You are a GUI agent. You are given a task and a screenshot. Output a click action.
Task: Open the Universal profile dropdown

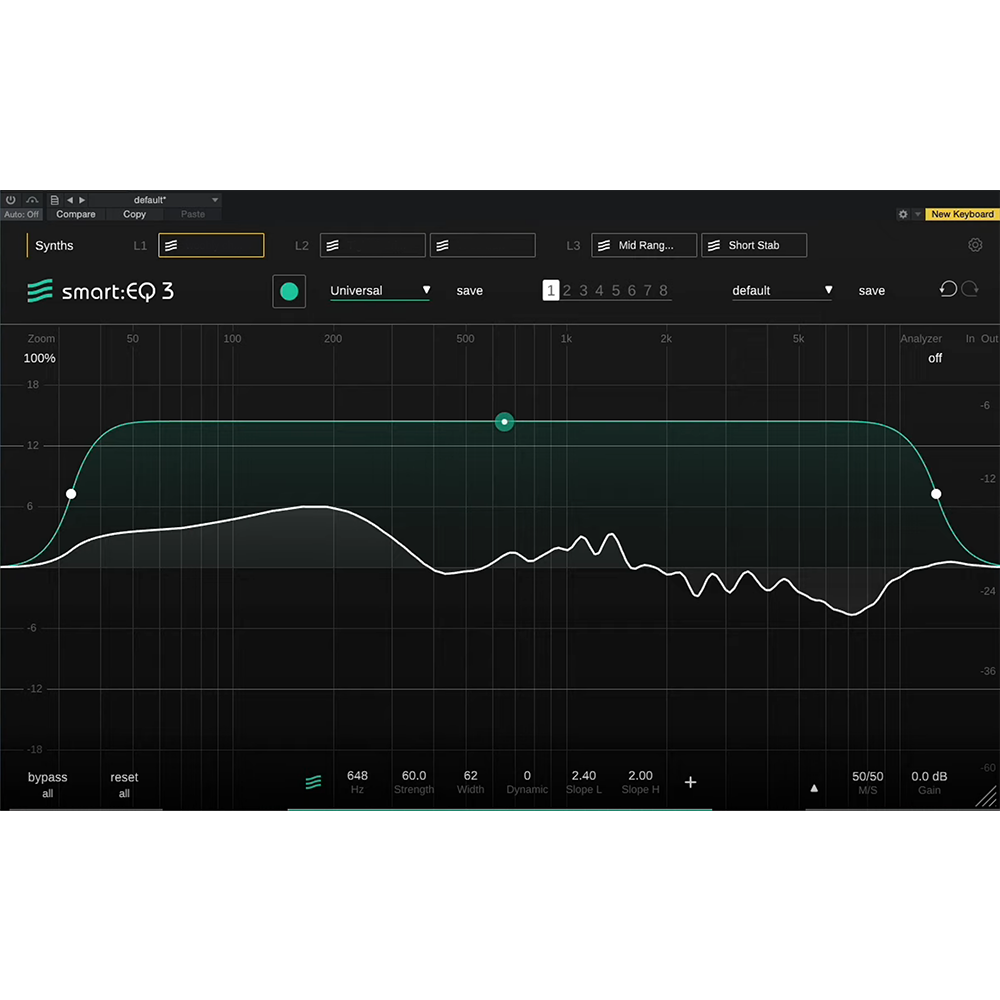(380, 291)
